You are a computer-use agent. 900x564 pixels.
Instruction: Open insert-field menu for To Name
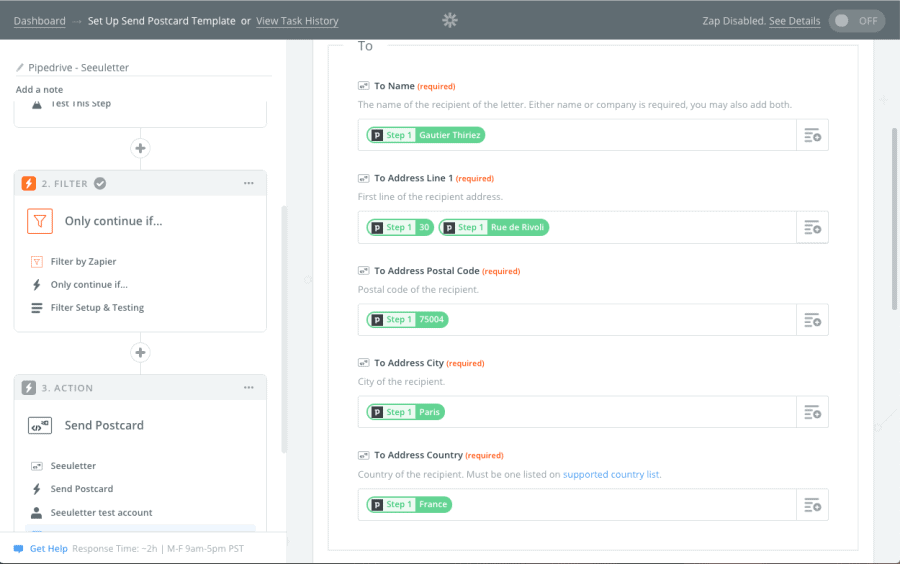pos(812,135)
